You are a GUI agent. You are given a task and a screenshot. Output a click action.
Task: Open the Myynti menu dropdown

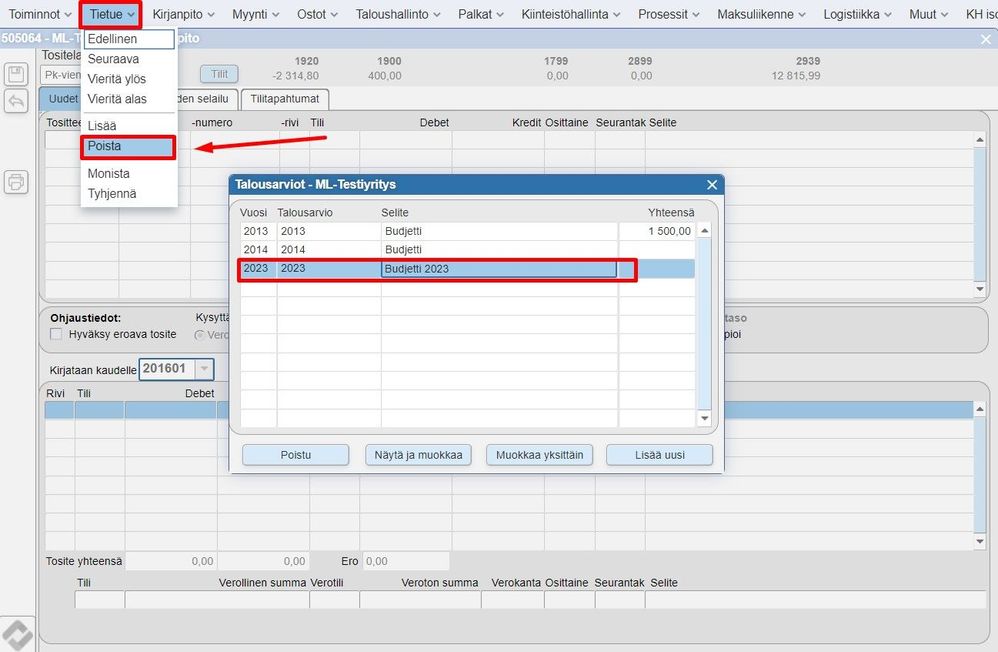pyautogui.click(x=255, y=14)
